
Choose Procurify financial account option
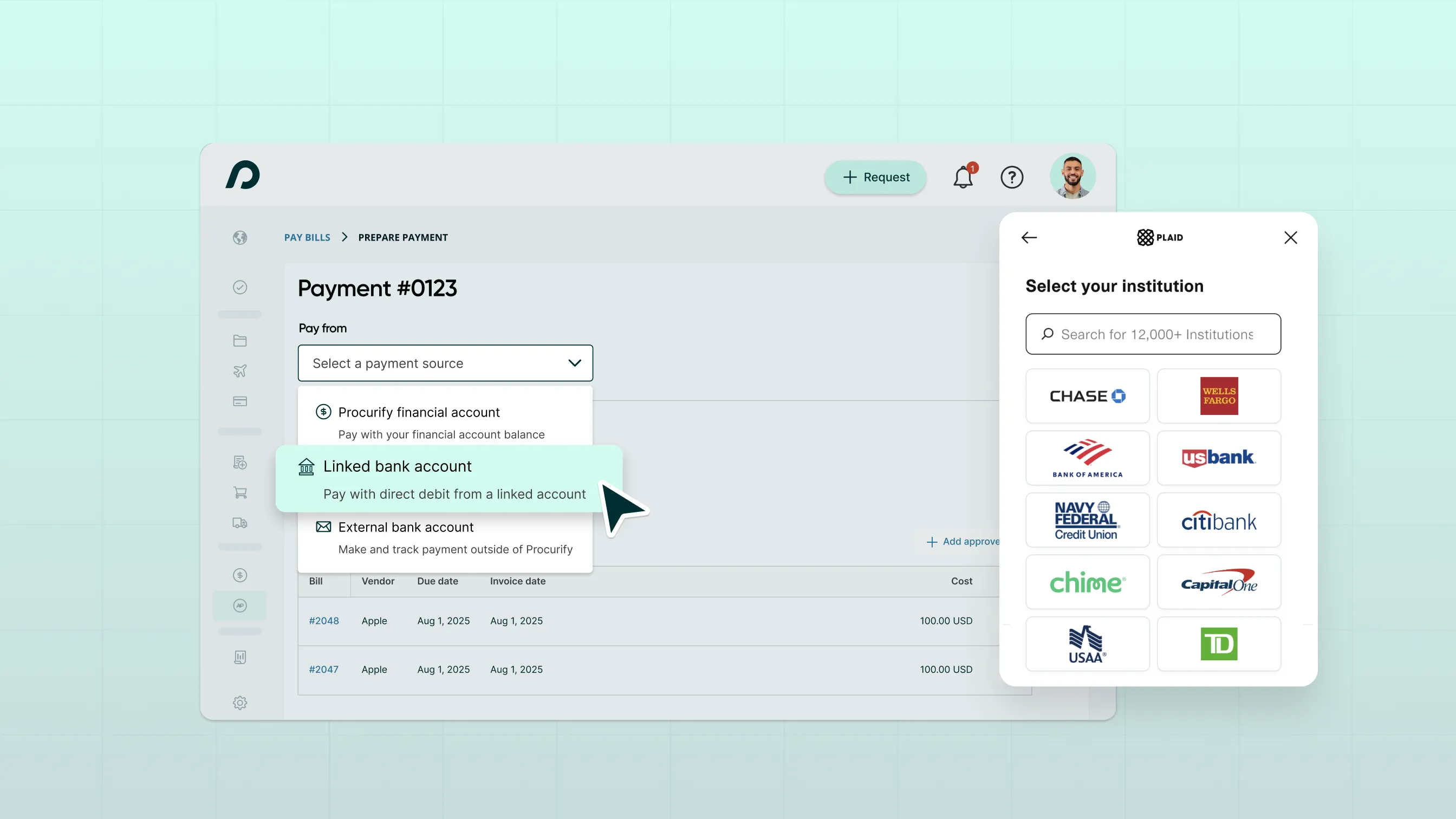[445, 421]
